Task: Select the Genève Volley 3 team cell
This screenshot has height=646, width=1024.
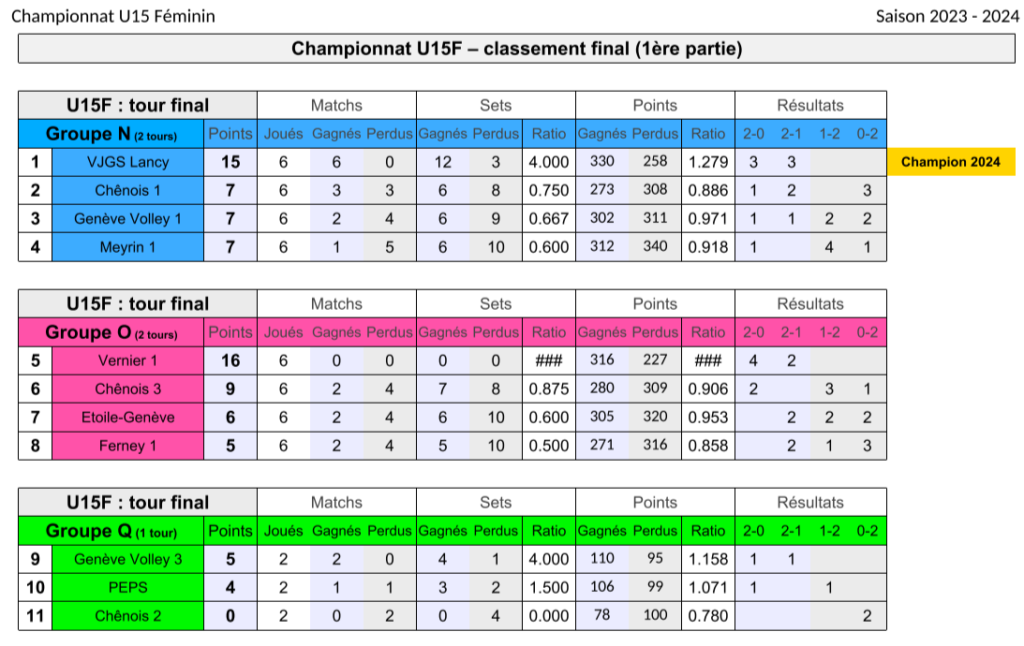Action: (x=128, y=559)
